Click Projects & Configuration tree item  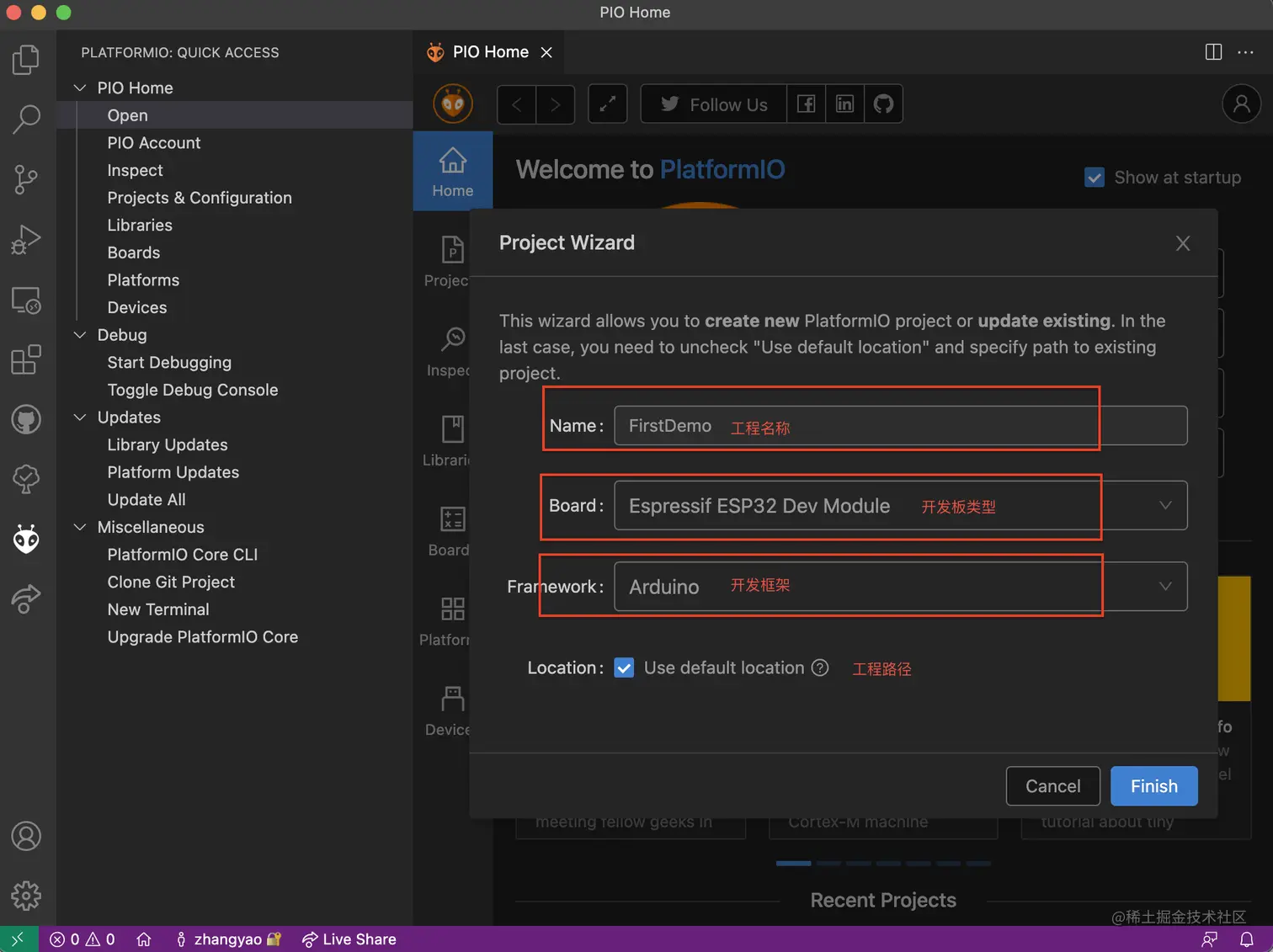coord(200,198)
